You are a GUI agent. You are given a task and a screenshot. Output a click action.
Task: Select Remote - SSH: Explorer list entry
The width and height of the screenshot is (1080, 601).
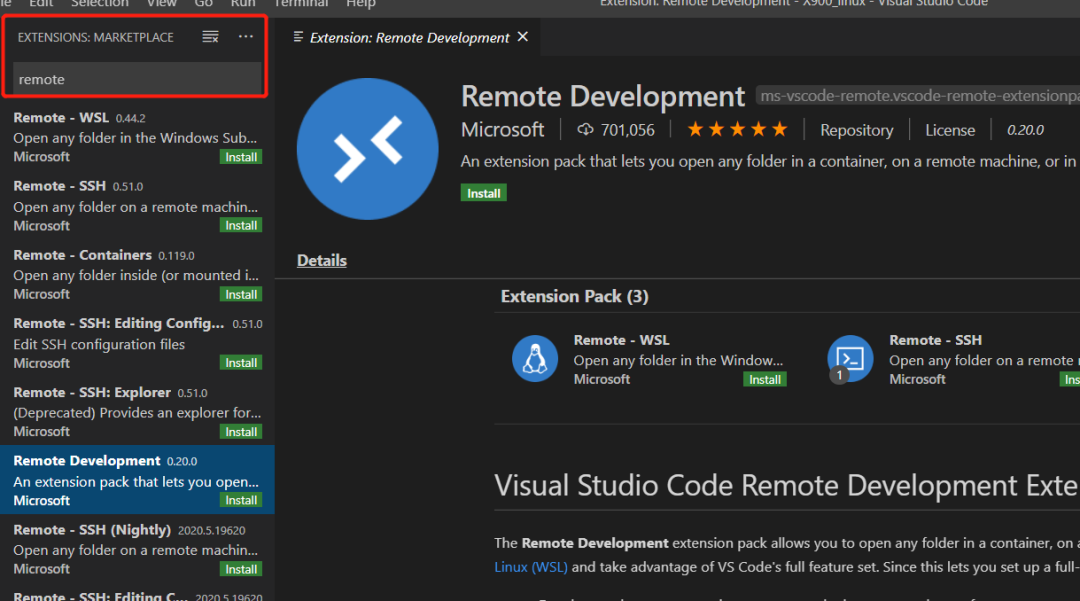[137, 412]
